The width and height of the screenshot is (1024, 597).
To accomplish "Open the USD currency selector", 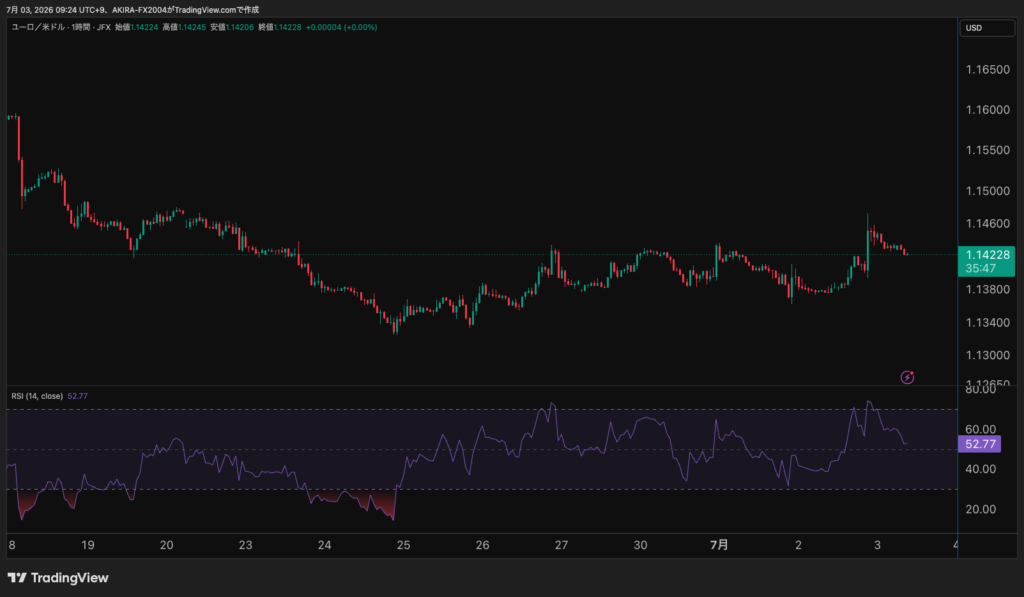I will (x=987, y=28).
